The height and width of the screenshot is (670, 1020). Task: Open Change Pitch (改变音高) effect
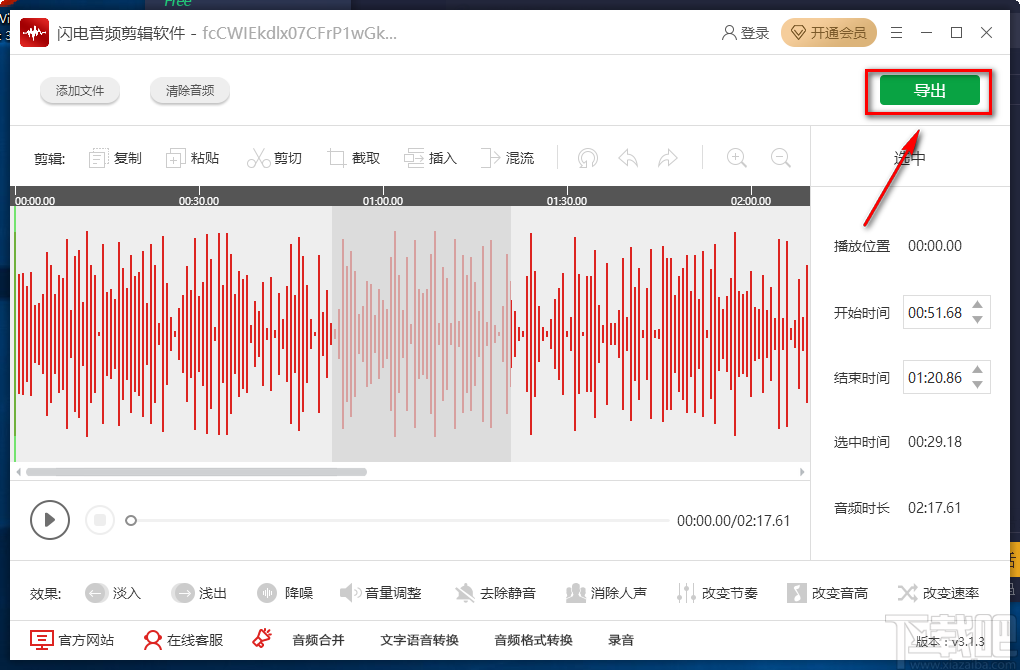[x=827, y=593]
